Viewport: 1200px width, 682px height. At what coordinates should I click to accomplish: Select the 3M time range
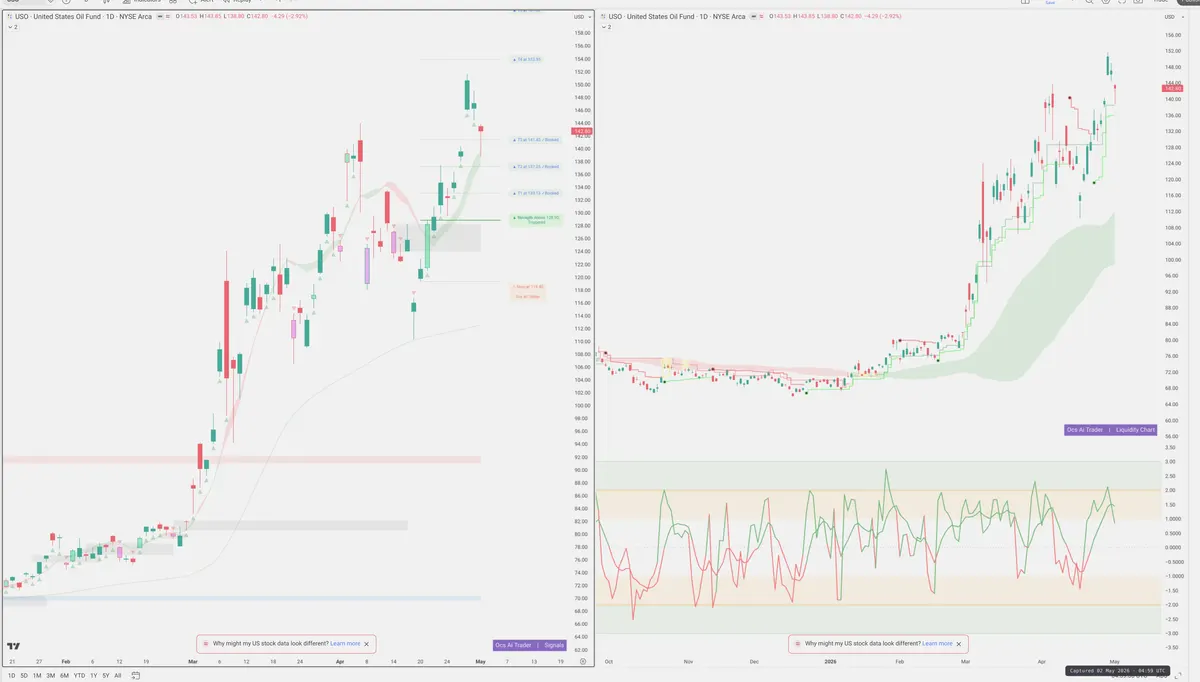tap(50, 676)
